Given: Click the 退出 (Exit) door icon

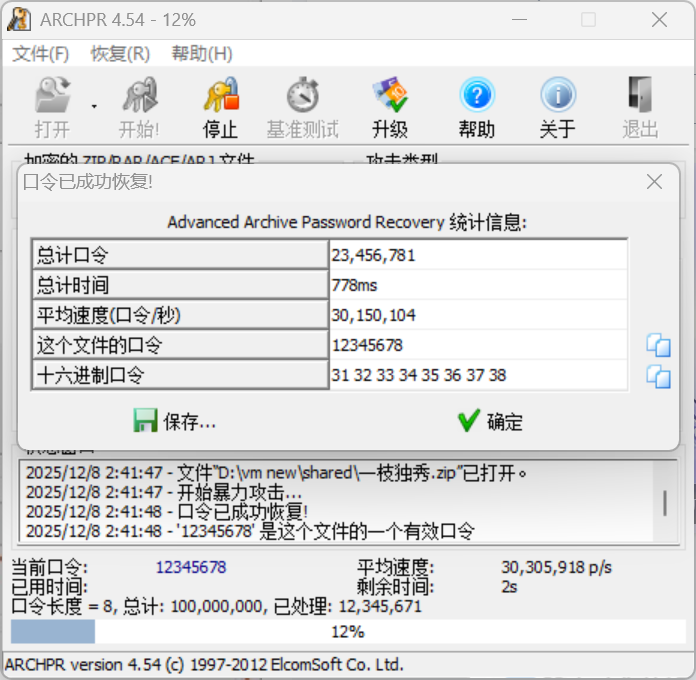Looking at the screenshot, I should tap(640, 97).
